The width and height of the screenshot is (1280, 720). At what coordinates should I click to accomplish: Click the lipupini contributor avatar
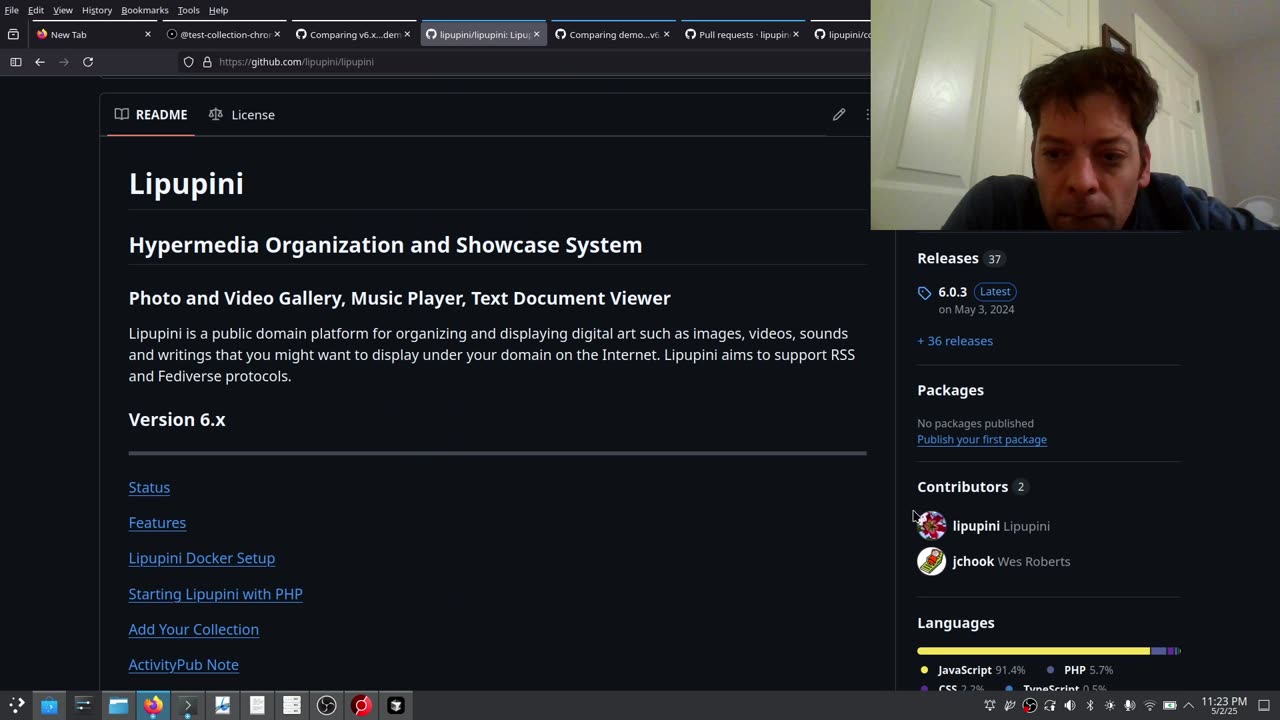(931, 525)
